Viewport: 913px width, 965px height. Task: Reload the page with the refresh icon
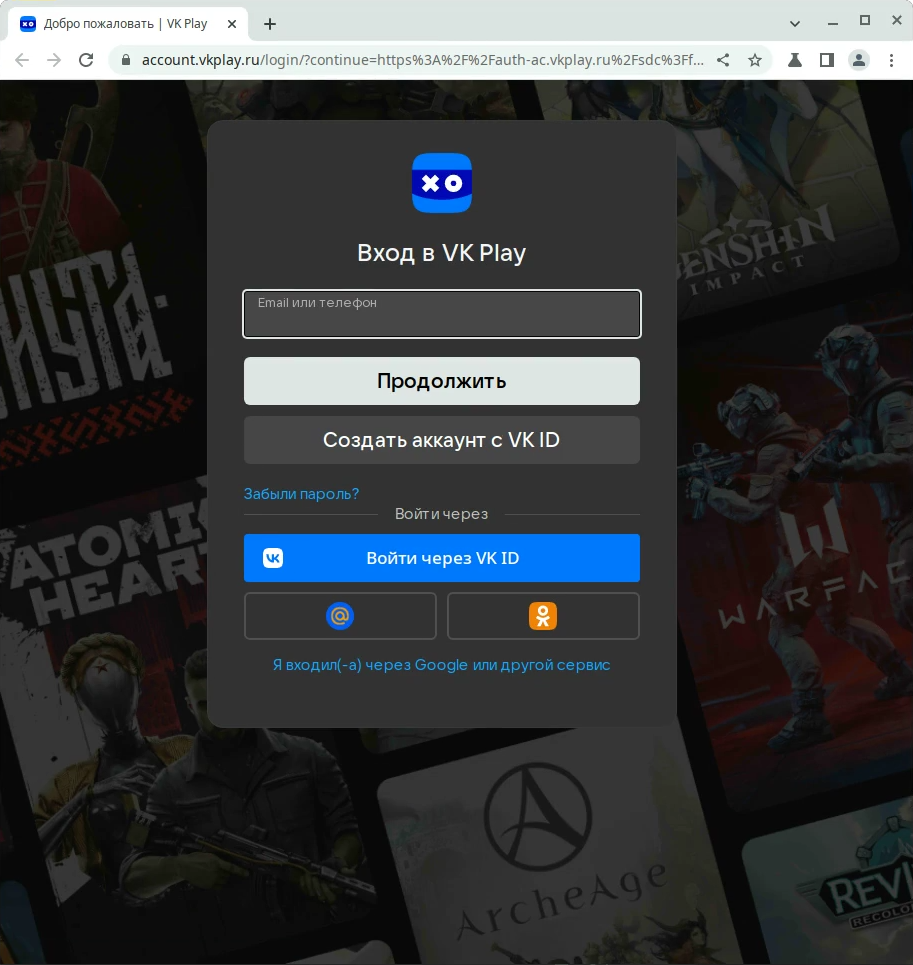point(86,60)
